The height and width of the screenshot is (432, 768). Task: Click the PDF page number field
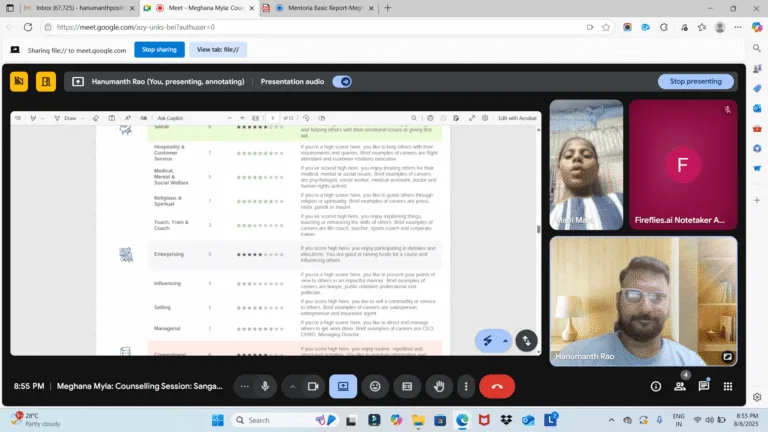(272, 118)
